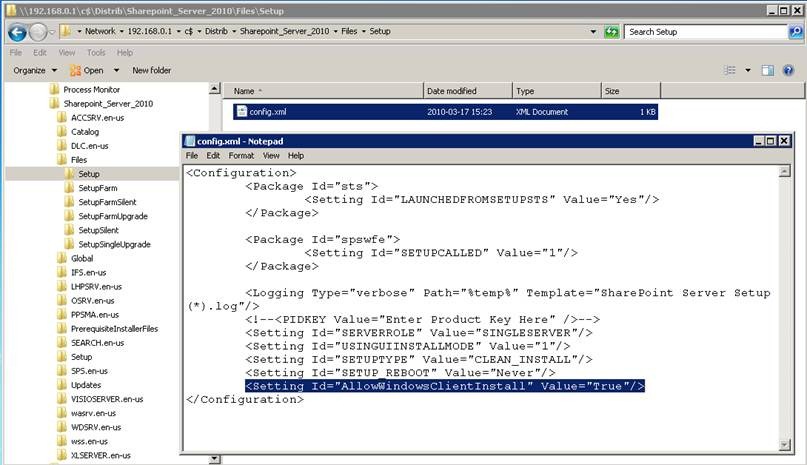807x465 pixels.
Task: Click New folder in the Explorer toolbar
Action: (151, 70)
